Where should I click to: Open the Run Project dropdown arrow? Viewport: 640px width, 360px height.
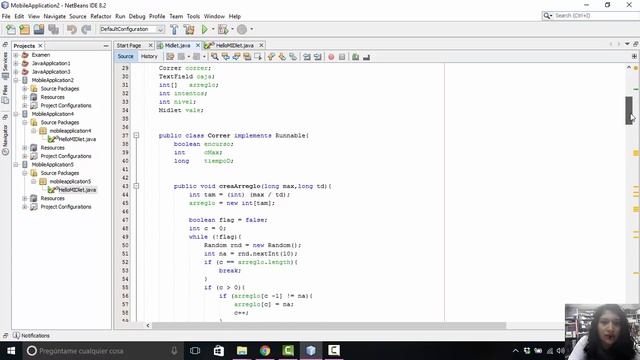coord(213,29)
